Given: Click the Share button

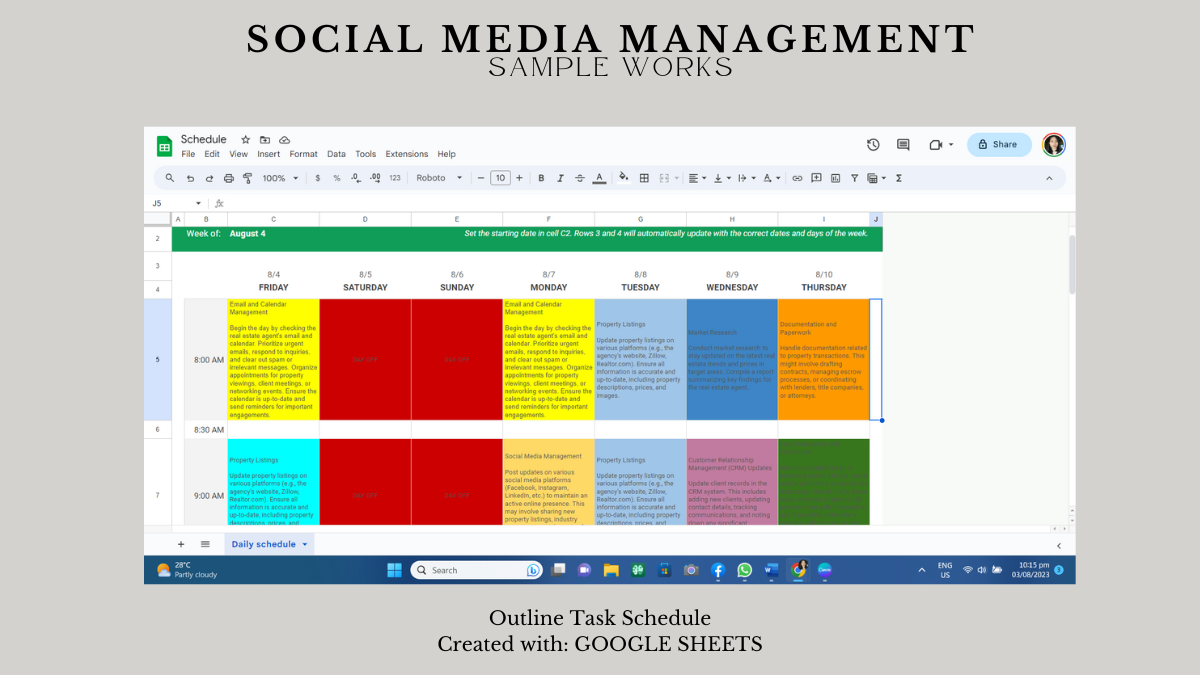Looking at the screenshot, I should tap(998, 144).
